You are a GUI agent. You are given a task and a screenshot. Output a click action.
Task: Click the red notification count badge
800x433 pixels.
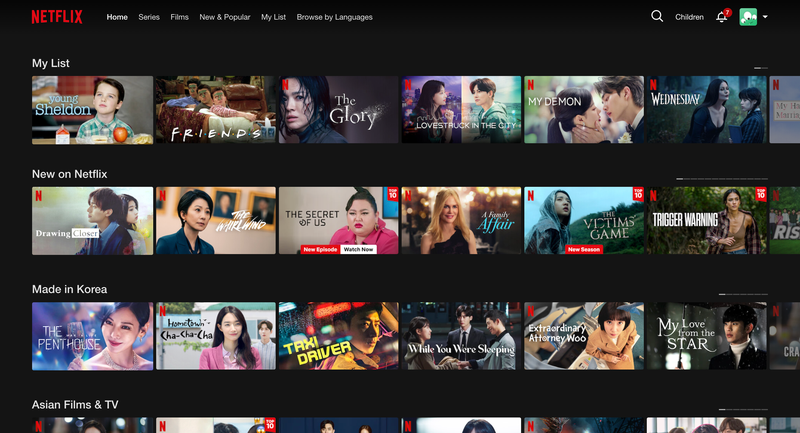(728, 12)
